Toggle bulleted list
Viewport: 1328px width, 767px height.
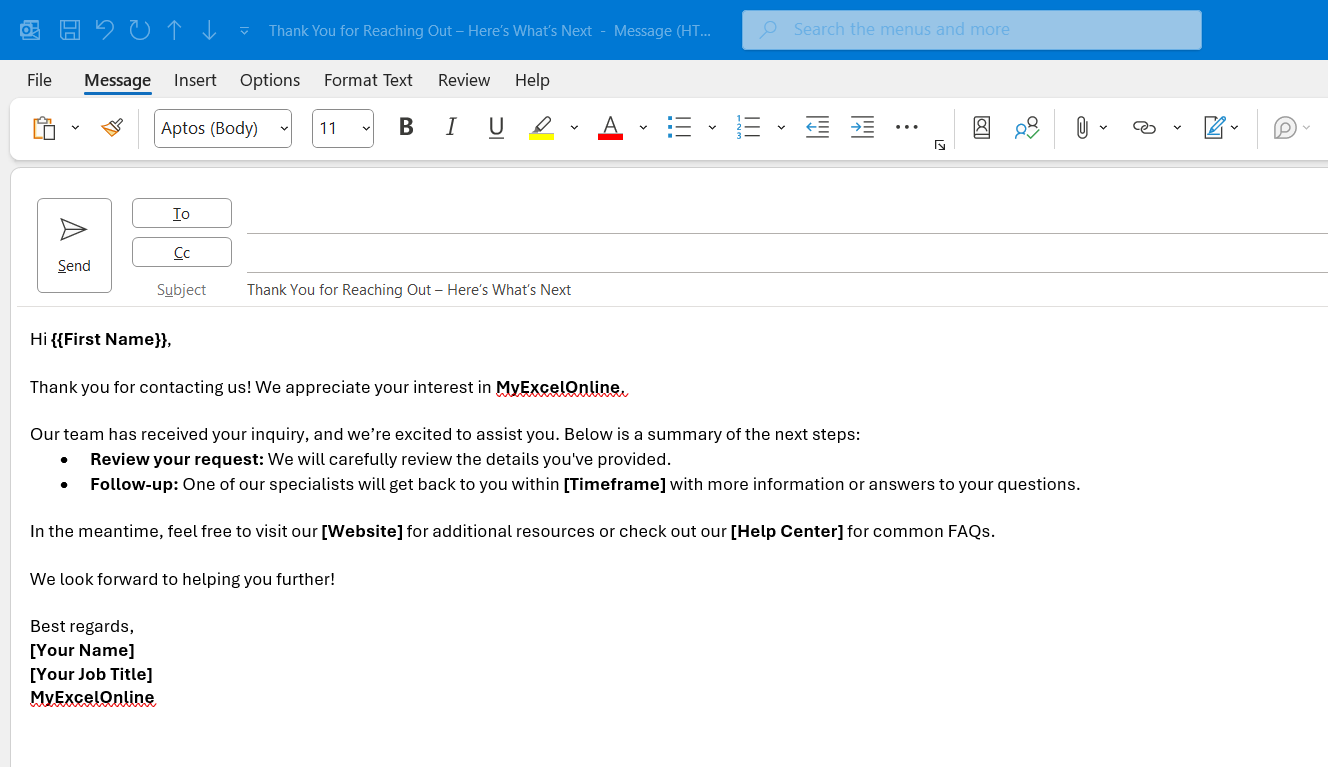click(680, 127)
